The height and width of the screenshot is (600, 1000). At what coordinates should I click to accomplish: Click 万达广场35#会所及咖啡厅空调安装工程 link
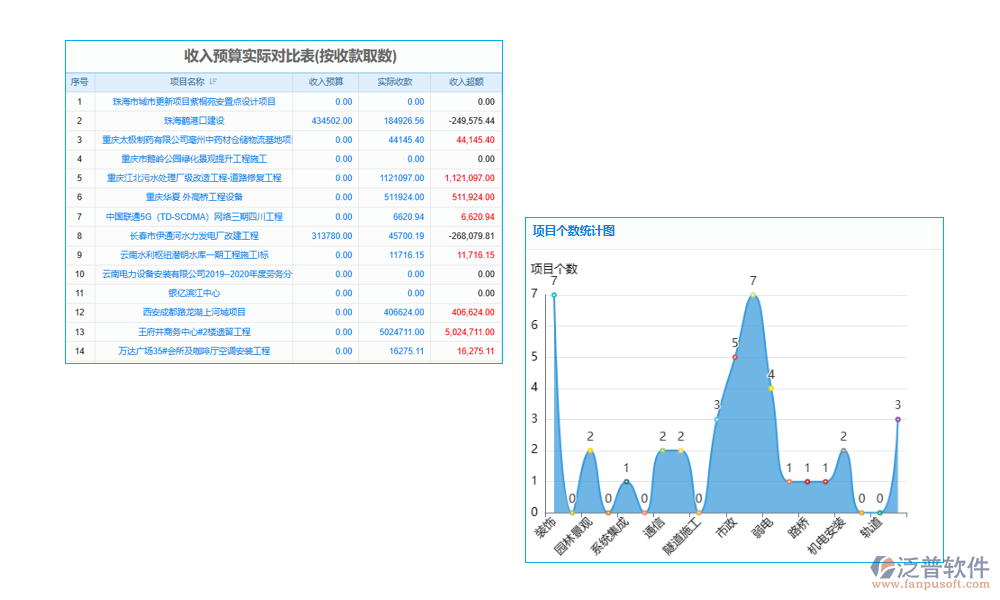194,351
